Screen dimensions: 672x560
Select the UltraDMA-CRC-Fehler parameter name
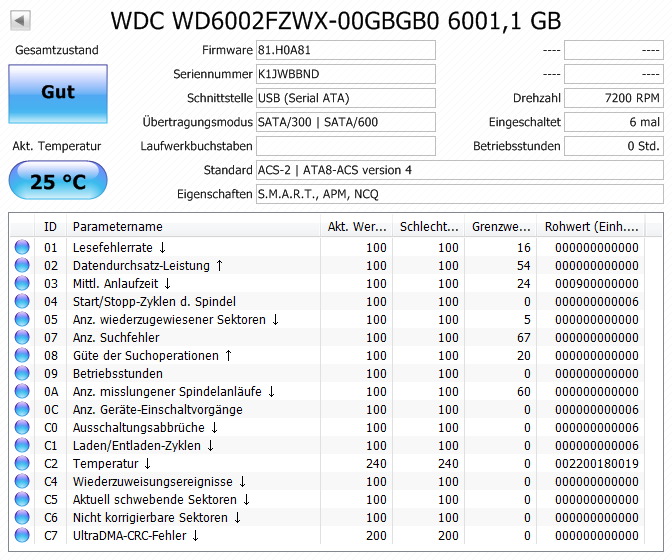coord(136,536)
